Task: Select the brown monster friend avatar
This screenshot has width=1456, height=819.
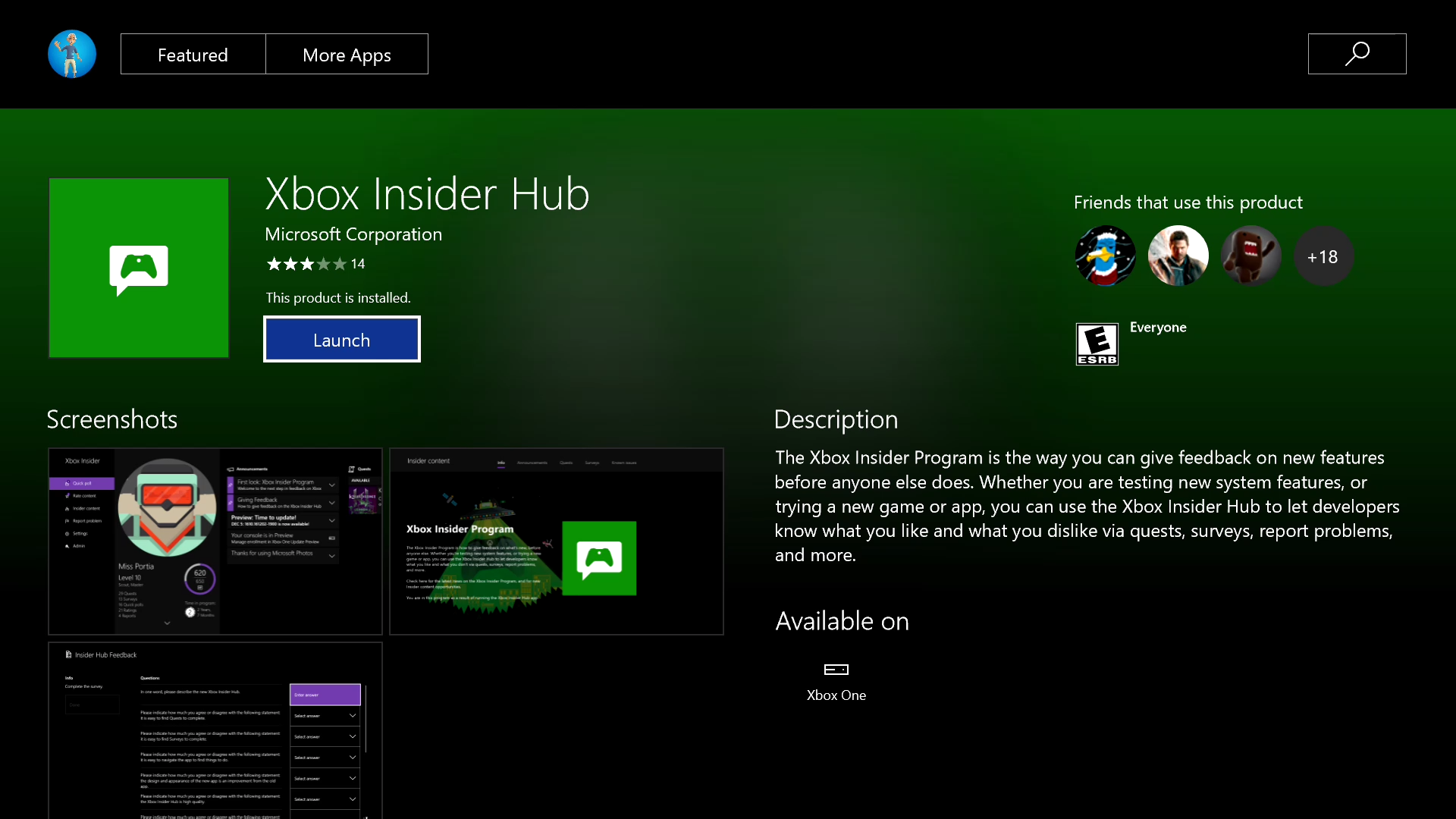Action: tap(1250, 256)
